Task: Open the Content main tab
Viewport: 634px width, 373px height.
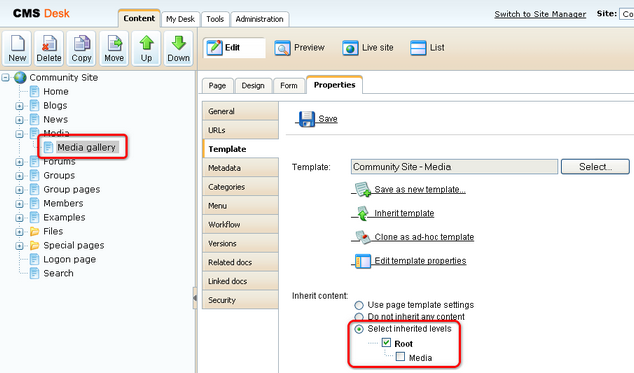Action: (139, 19)
